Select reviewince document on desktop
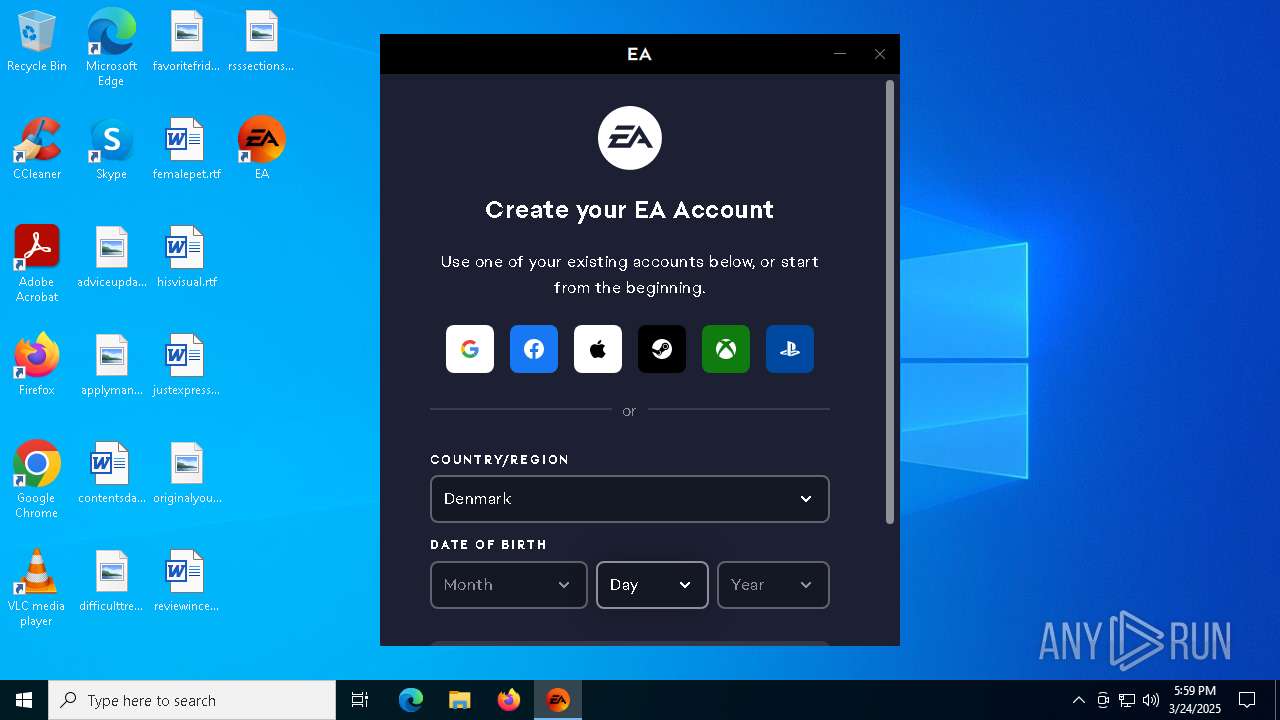This screenshot has width=1280, height=720. 186,581
